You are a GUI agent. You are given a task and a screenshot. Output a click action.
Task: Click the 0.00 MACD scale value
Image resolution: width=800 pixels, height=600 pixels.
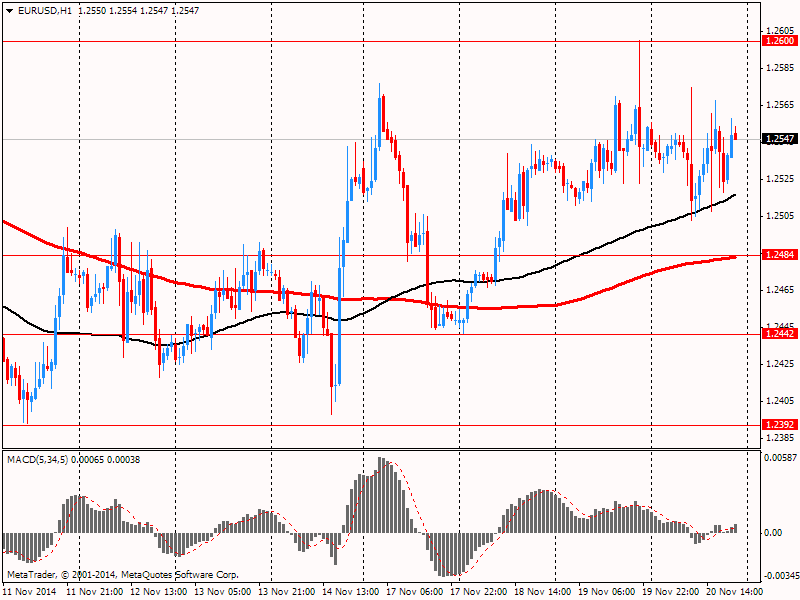coord(773,533)
